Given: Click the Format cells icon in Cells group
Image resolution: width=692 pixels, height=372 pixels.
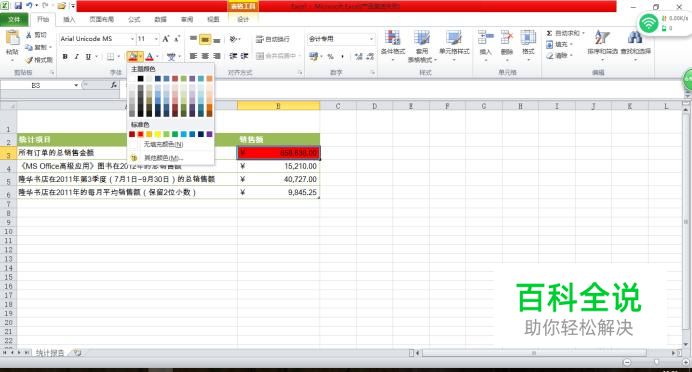Looking at the screenshot, I should coord(528,38).
